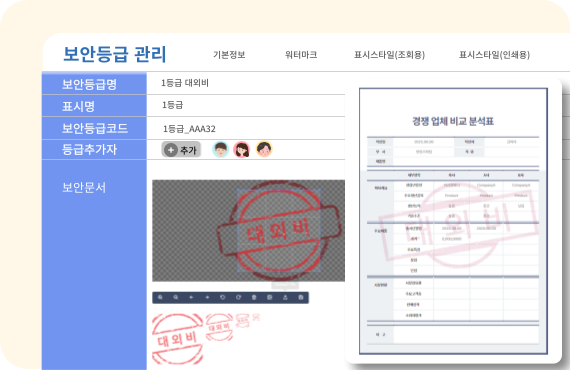The width and height of the screenshot is (570, 370).
Task: Click the zoom-in magnifier icon in image toolbar
Action: pos(160,297)
